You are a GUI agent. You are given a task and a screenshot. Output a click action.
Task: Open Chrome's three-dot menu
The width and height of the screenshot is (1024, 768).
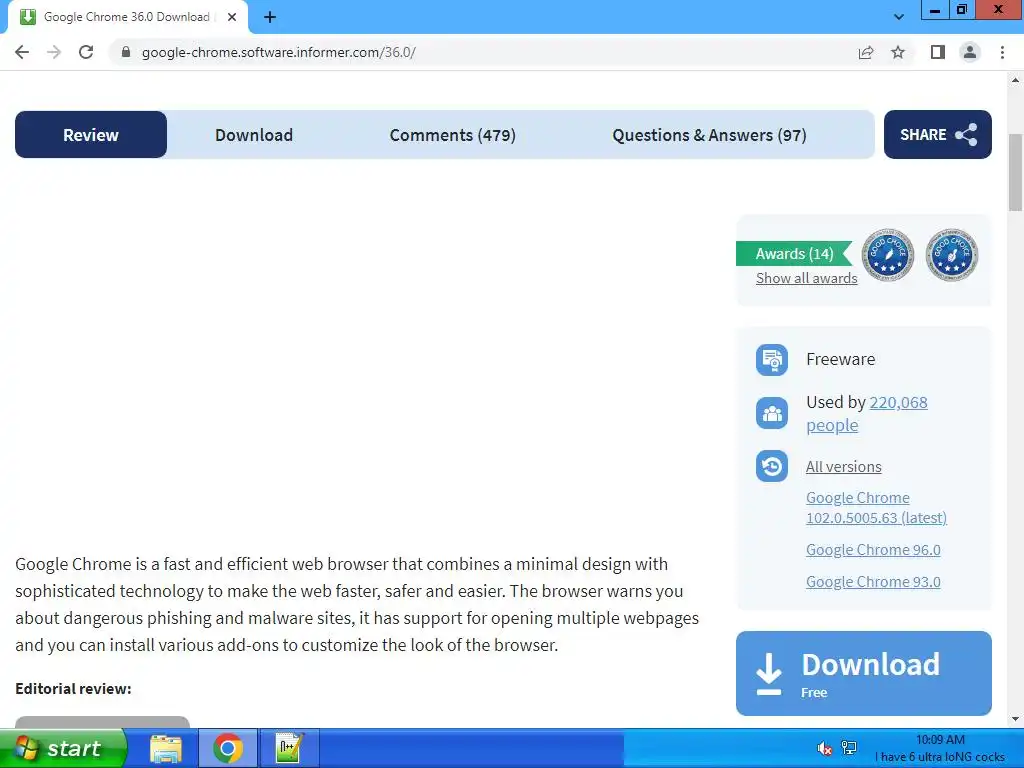[x=1002, y=52]
